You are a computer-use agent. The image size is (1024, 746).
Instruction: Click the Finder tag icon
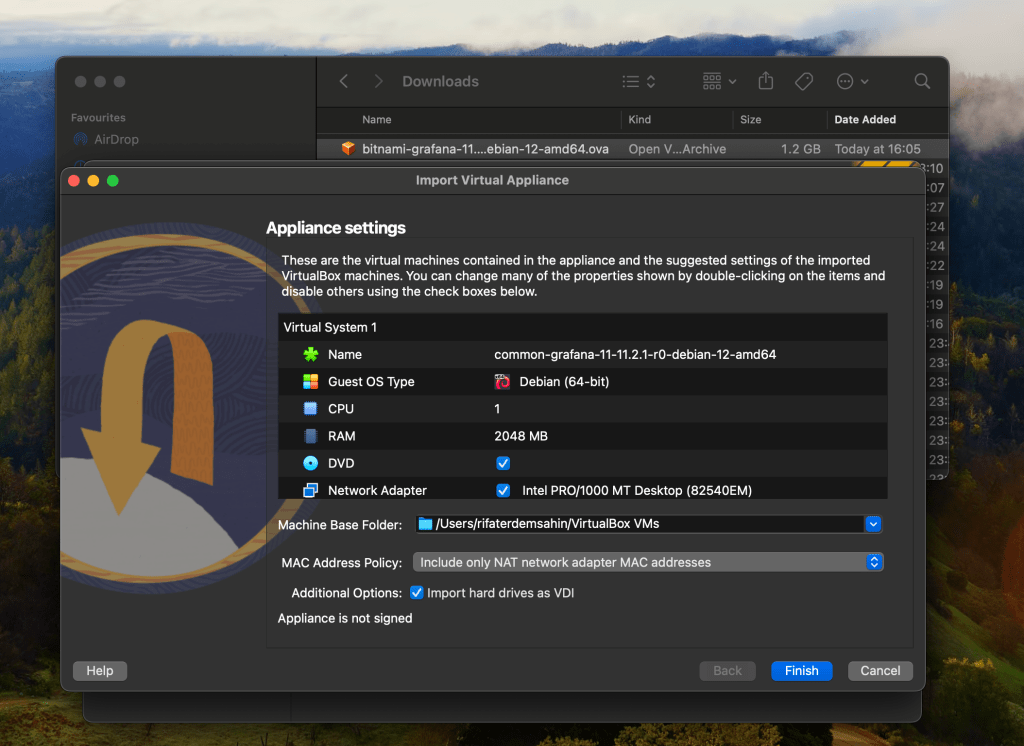(x=804, y=81)
